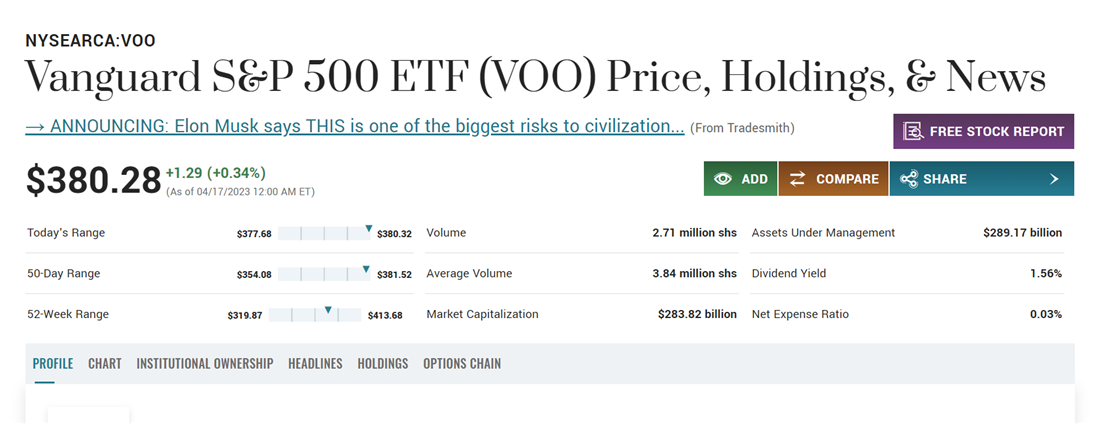Viewport: 1100px width, 424px height.
Task: Select the Profile tab
Action: coord(53,364)
